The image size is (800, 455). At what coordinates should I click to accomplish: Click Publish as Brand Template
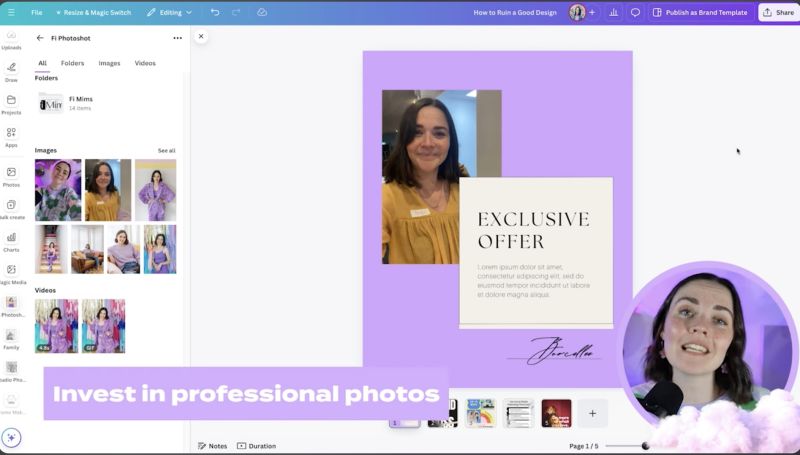pos(701,12)
